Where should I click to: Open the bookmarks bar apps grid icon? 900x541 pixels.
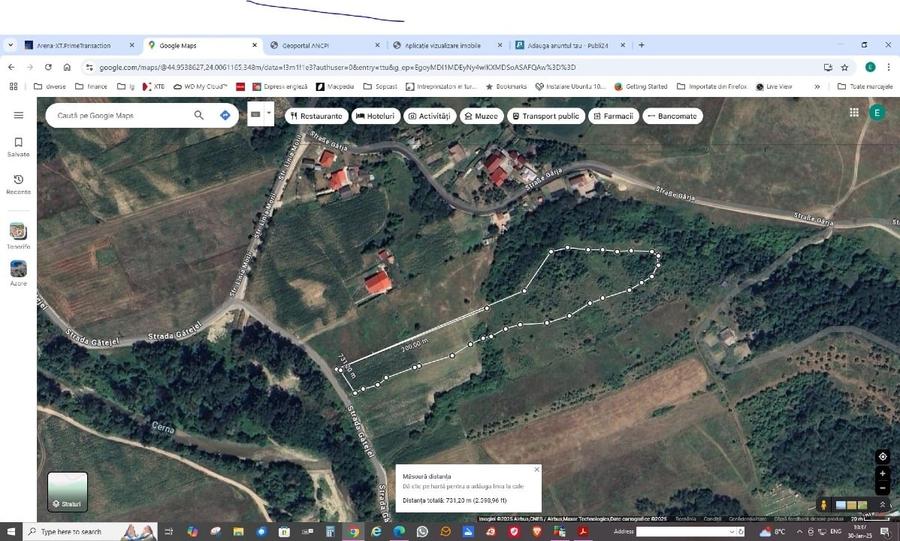pos(13,87)
